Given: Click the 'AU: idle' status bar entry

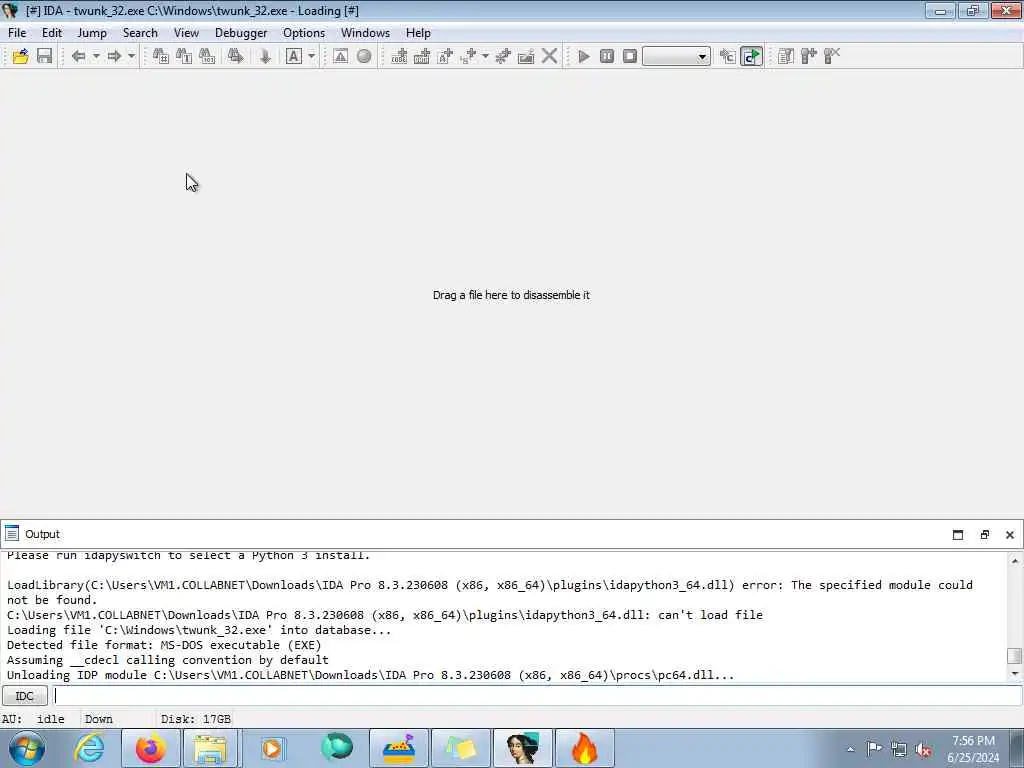Looking at the screenshot, I should [x=33, y=719].
